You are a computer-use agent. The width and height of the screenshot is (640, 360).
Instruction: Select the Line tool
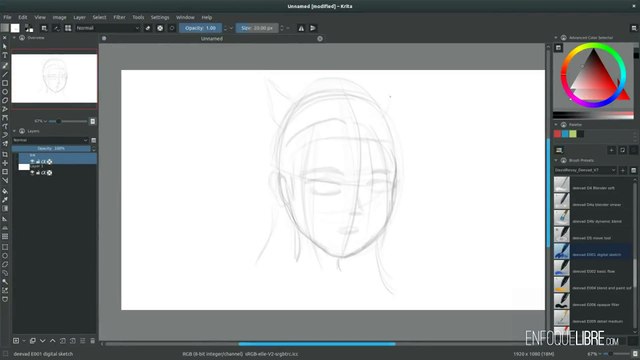click(x=5, y=74)
